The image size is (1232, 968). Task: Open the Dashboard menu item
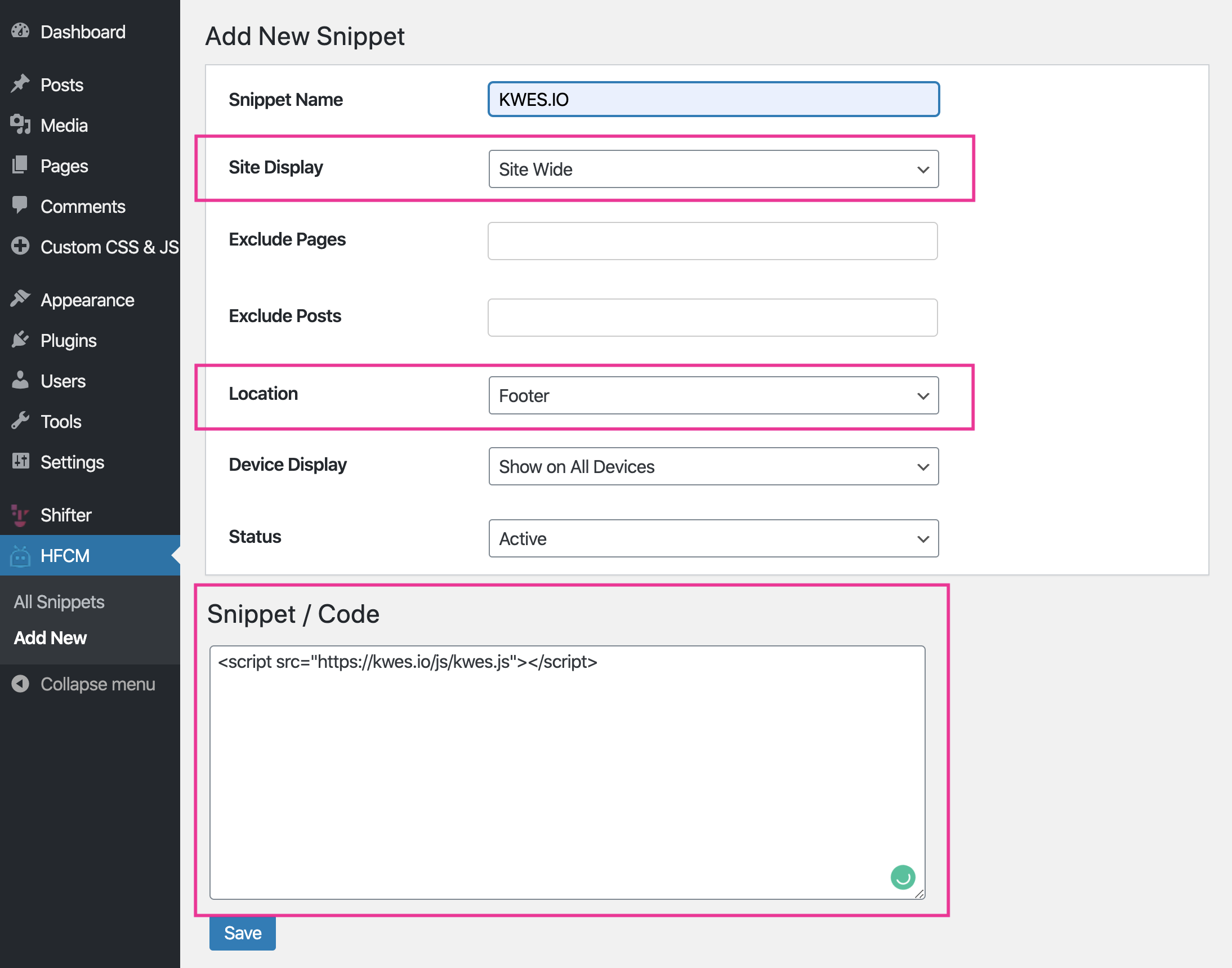click(90, 32)
